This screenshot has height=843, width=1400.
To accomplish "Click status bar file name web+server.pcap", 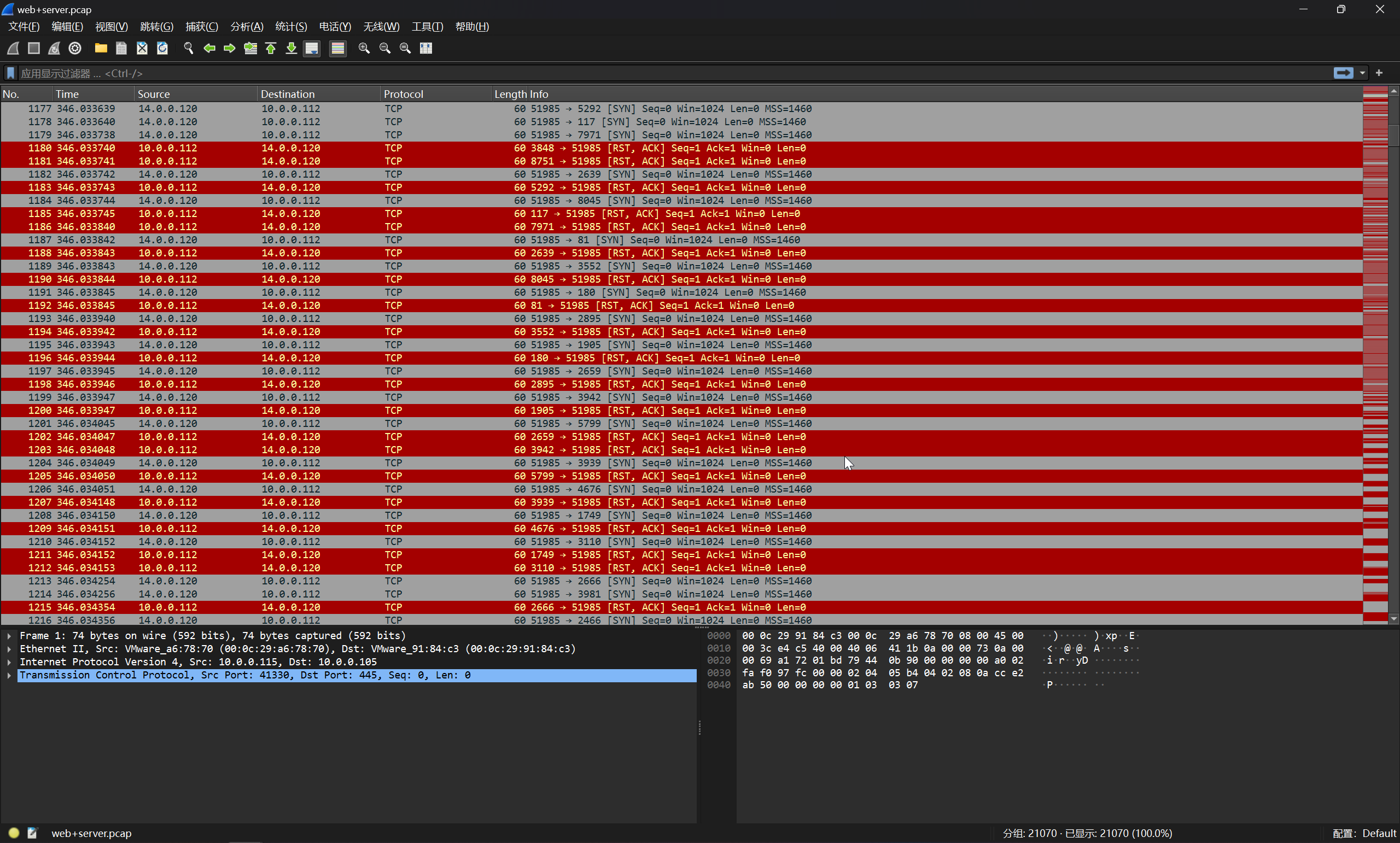I will click(x=91, y=833).
